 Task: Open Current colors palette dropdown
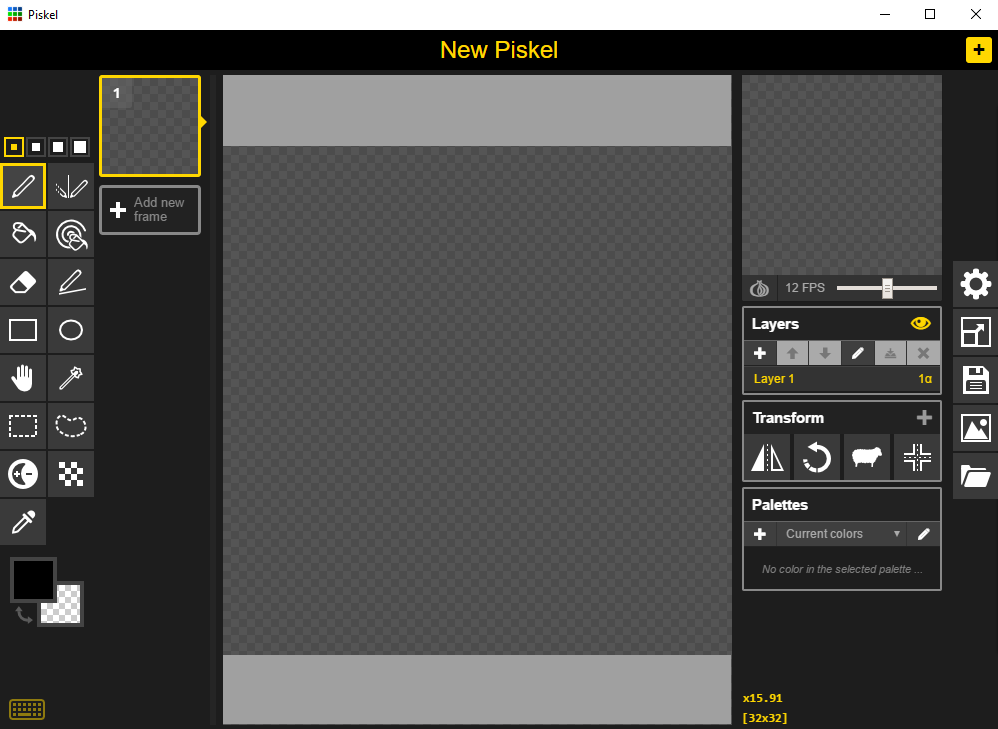841,534
